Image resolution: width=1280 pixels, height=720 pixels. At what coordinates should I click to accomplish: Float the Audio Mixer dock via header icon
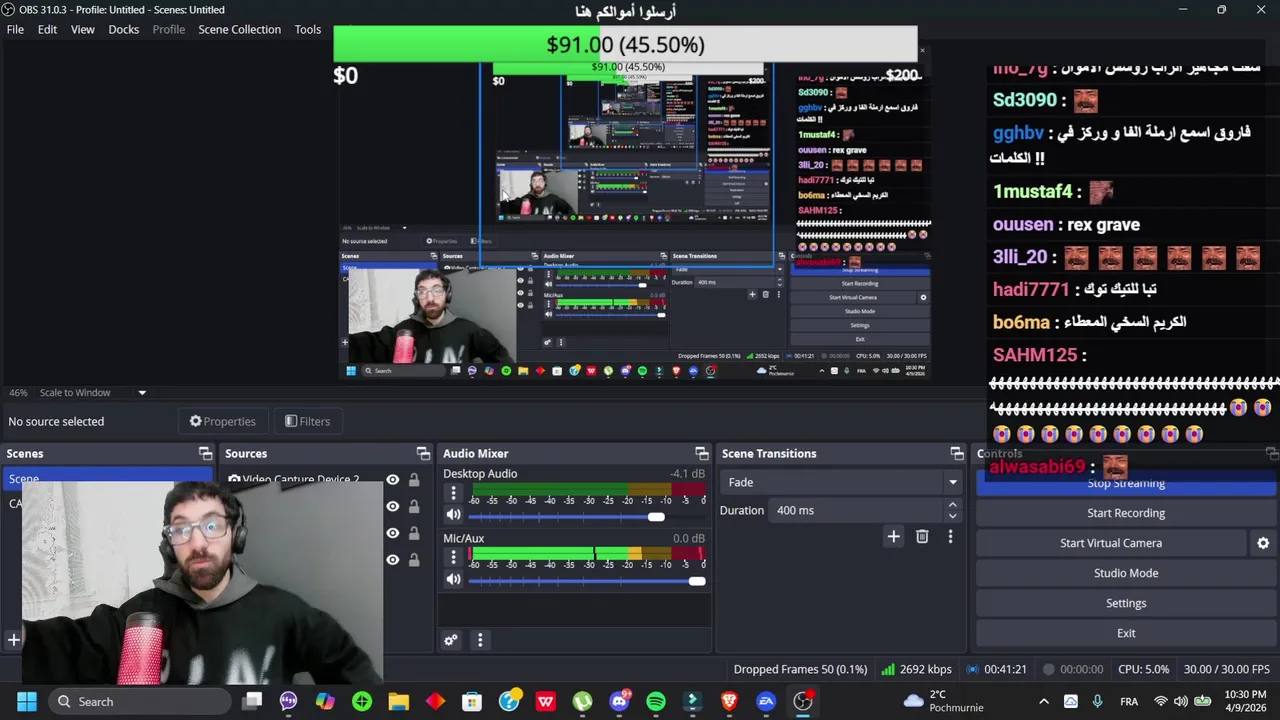point(701,453)
